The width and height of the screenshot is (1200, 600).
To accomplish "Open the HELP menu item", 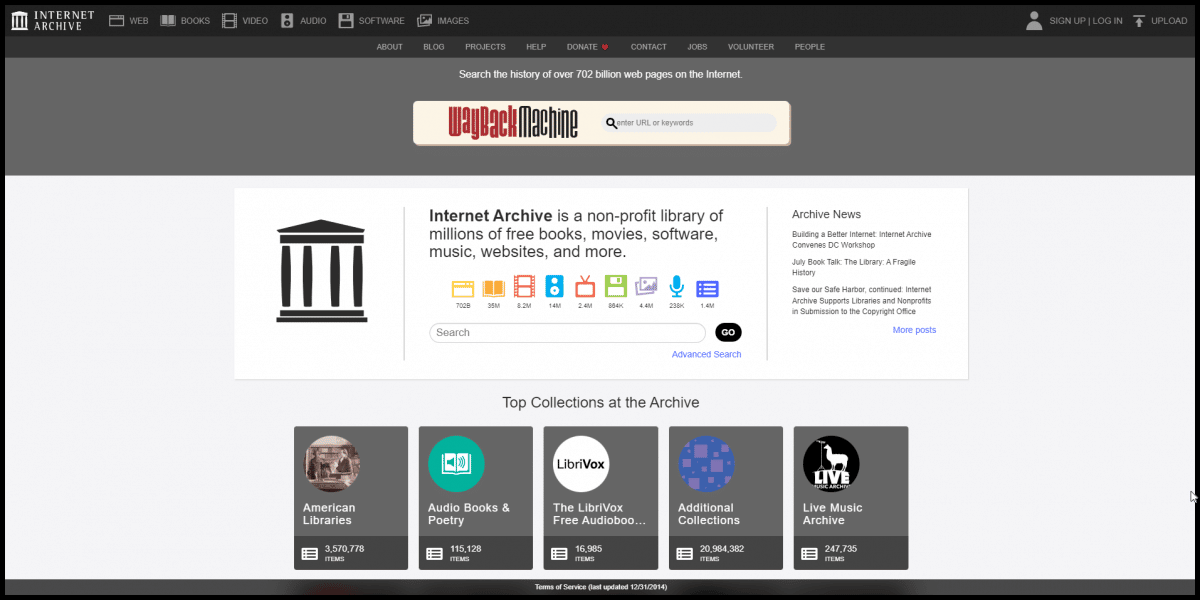I will [x=536, y=47].
